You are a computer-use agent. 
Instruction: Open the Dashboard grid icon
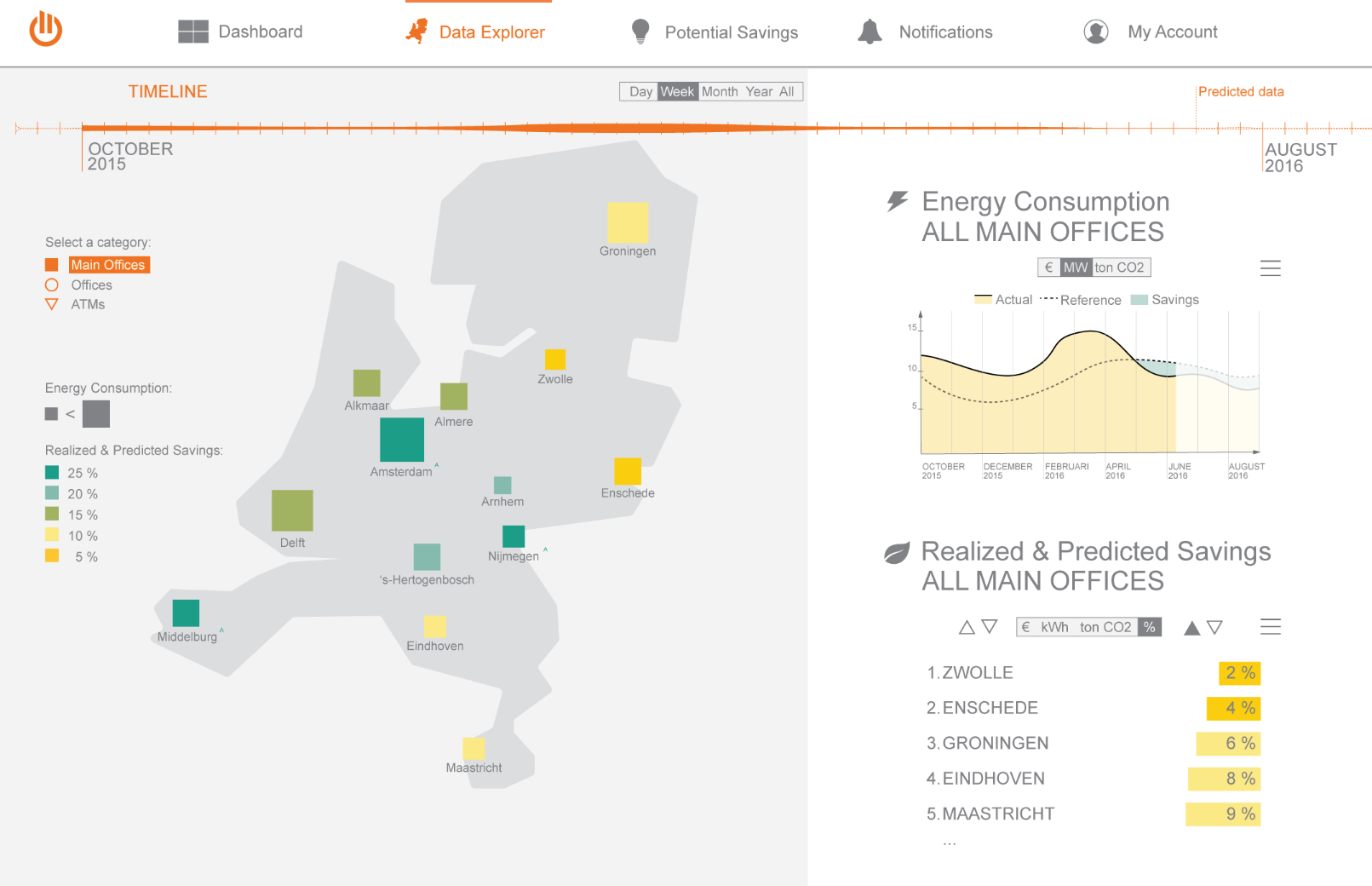193,32
